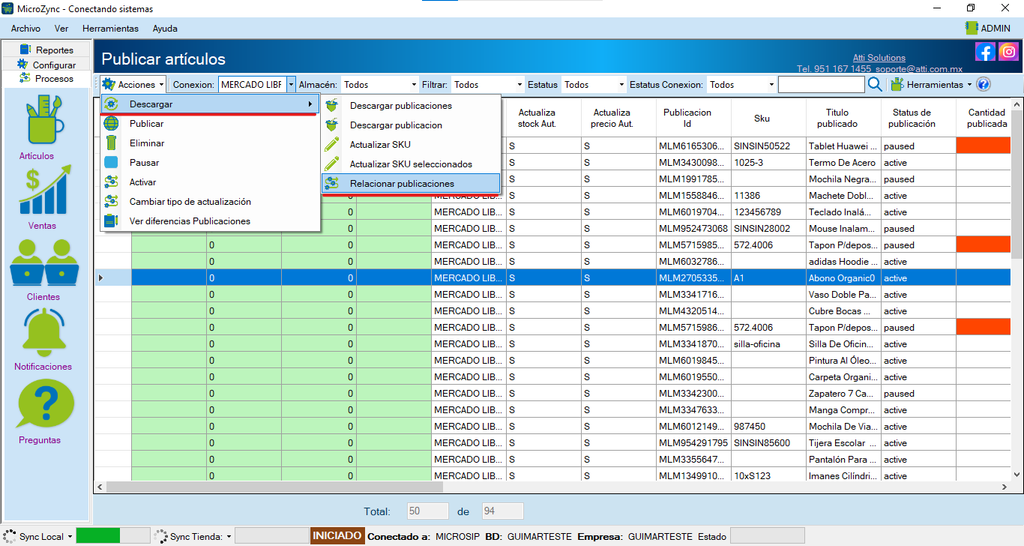Select the Termo De Acero title cell
Screen dimensions: 1024x546
coord(844,163)
